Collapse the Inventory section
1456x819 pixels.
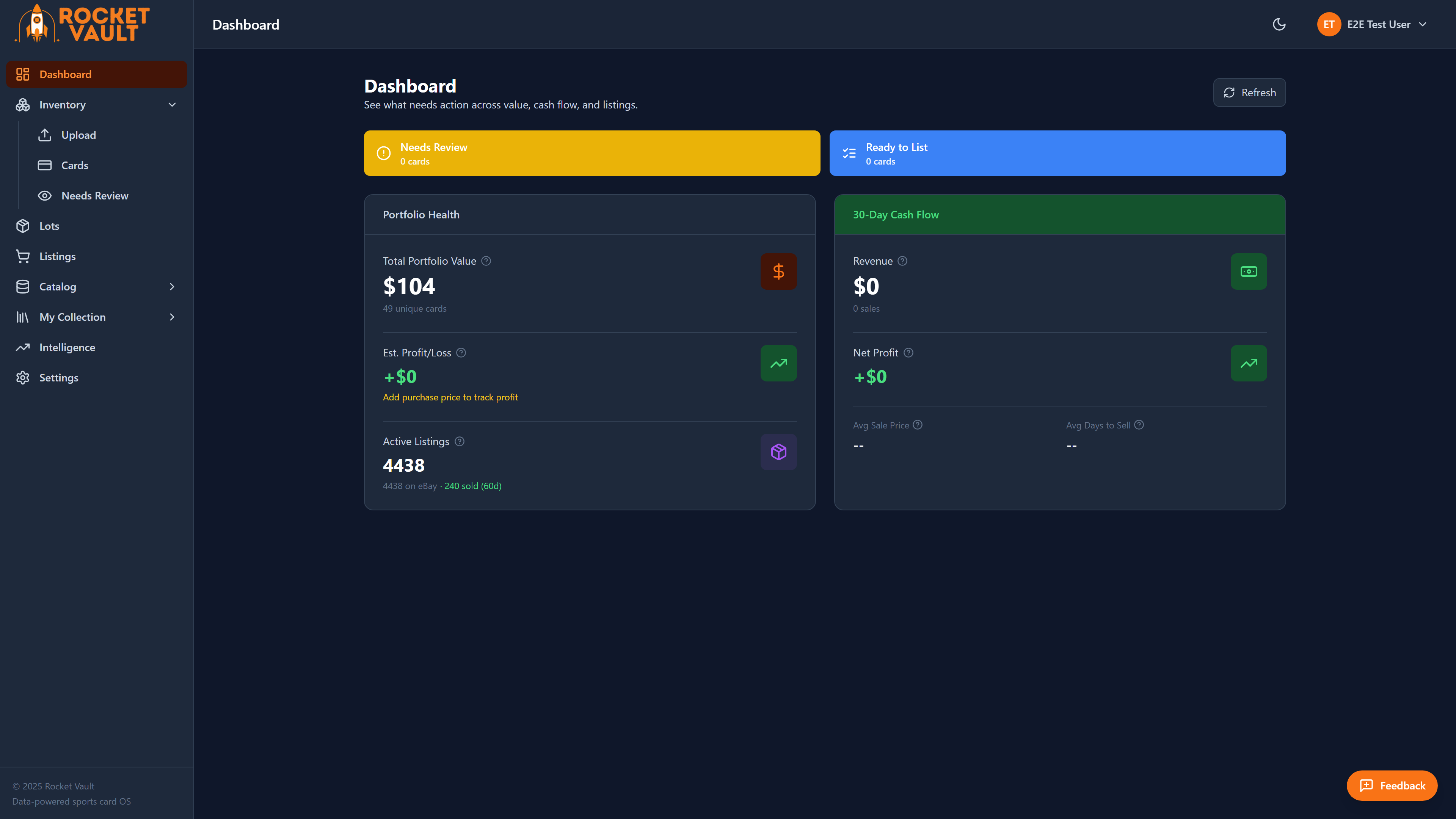pyautogui.click(x=173, y=105)
